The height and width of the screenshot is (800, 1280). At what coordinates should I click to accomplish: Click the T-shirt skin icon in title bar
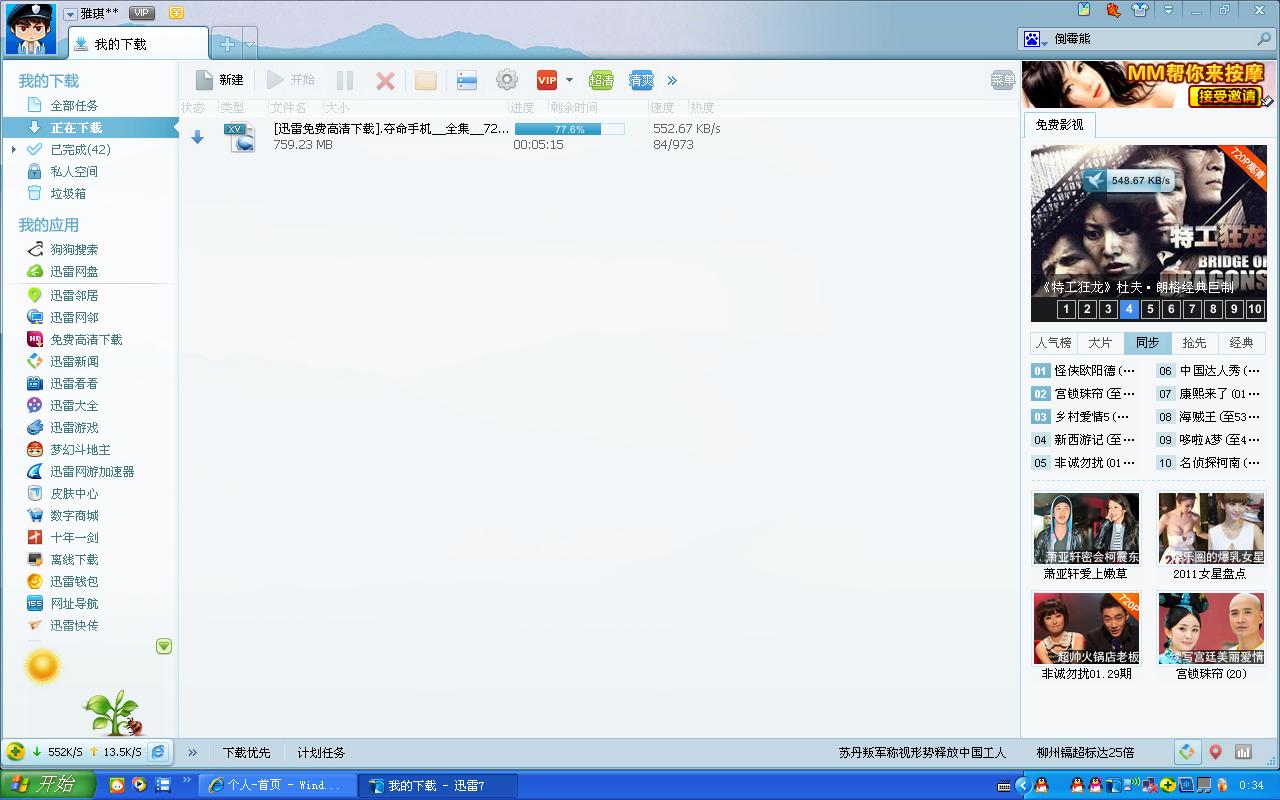click(x=1140, y=10)
